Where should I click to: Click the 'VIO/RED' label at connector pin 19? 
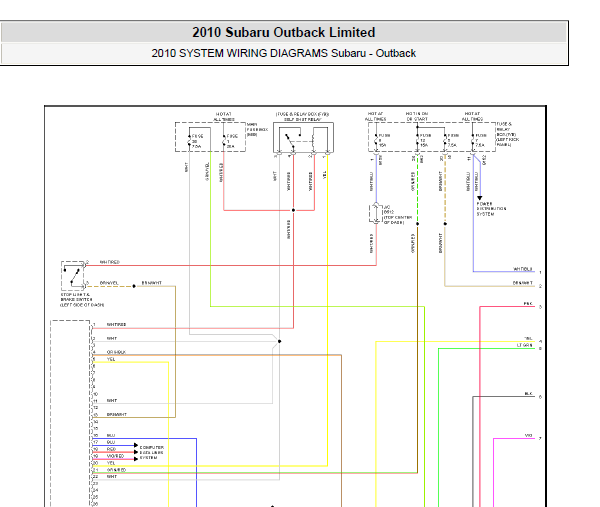coord(116,456)
